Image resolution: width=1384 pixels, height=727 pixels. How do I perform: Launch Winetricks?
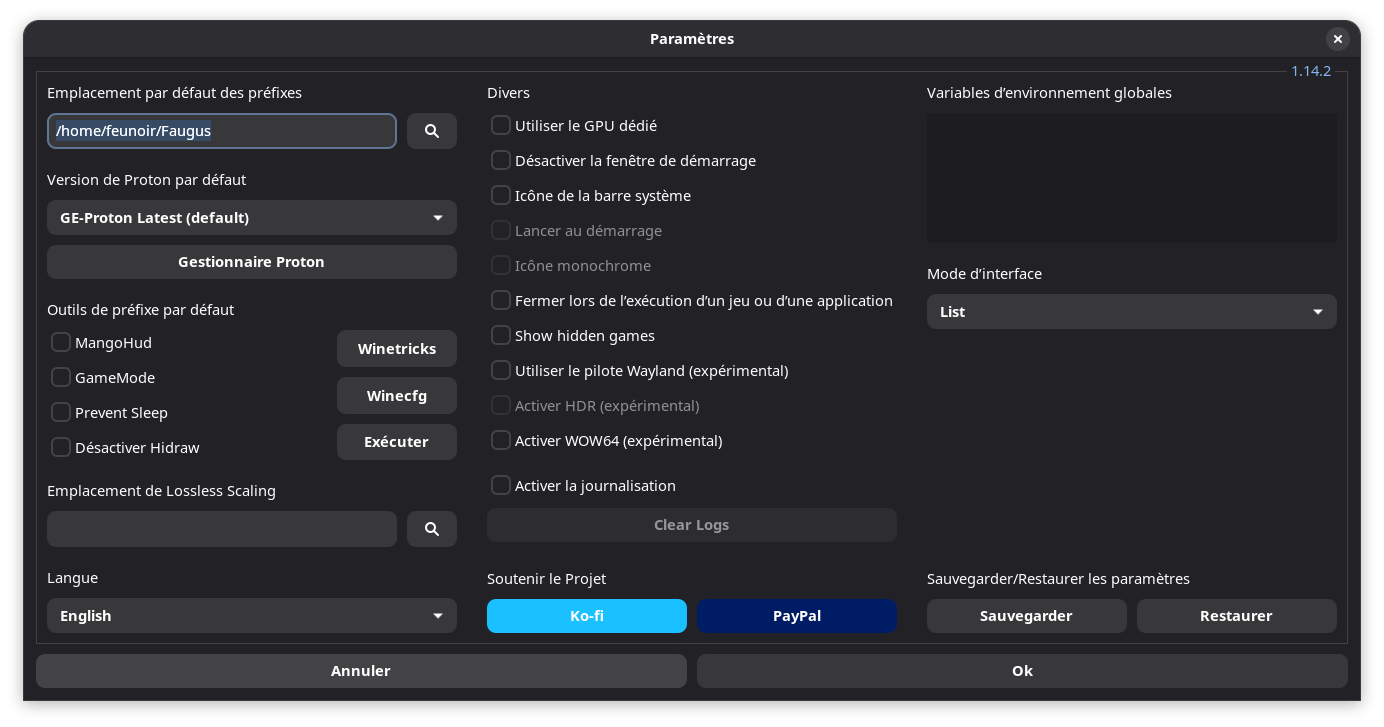396,349
